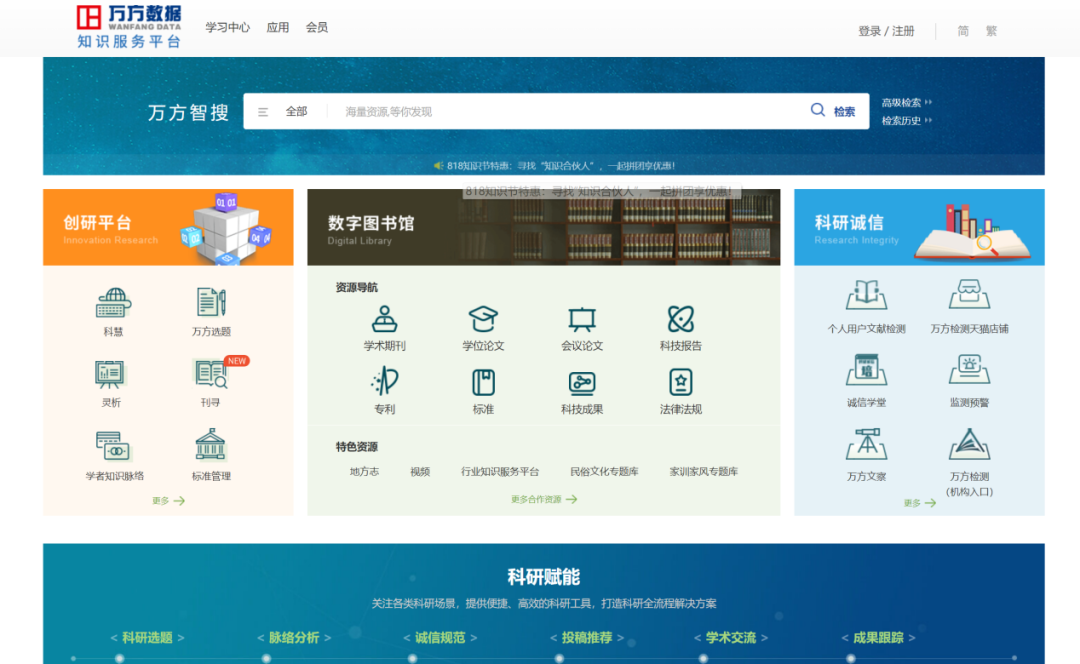
Task: Open the 地方志 link
Action: (364, 472)
